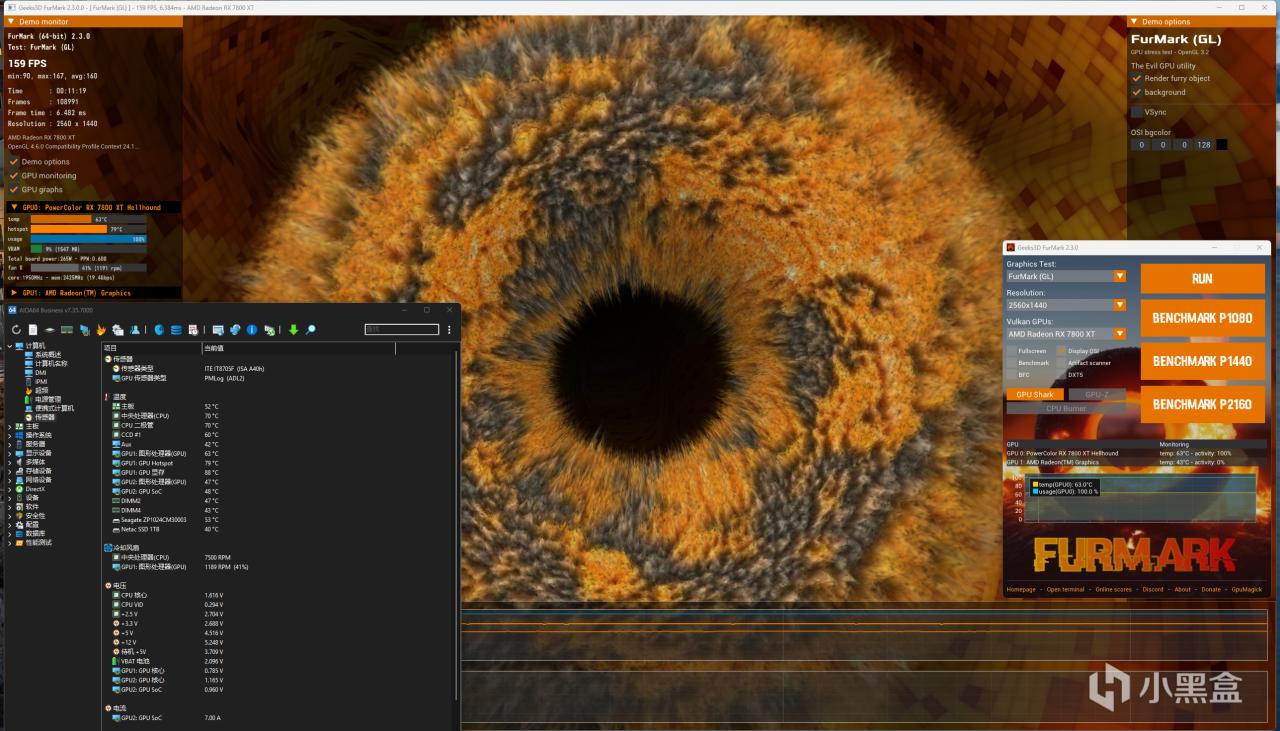
Task: Click the 电源管理 battery icon in AIDA64 tree
Action: [29, 399]
